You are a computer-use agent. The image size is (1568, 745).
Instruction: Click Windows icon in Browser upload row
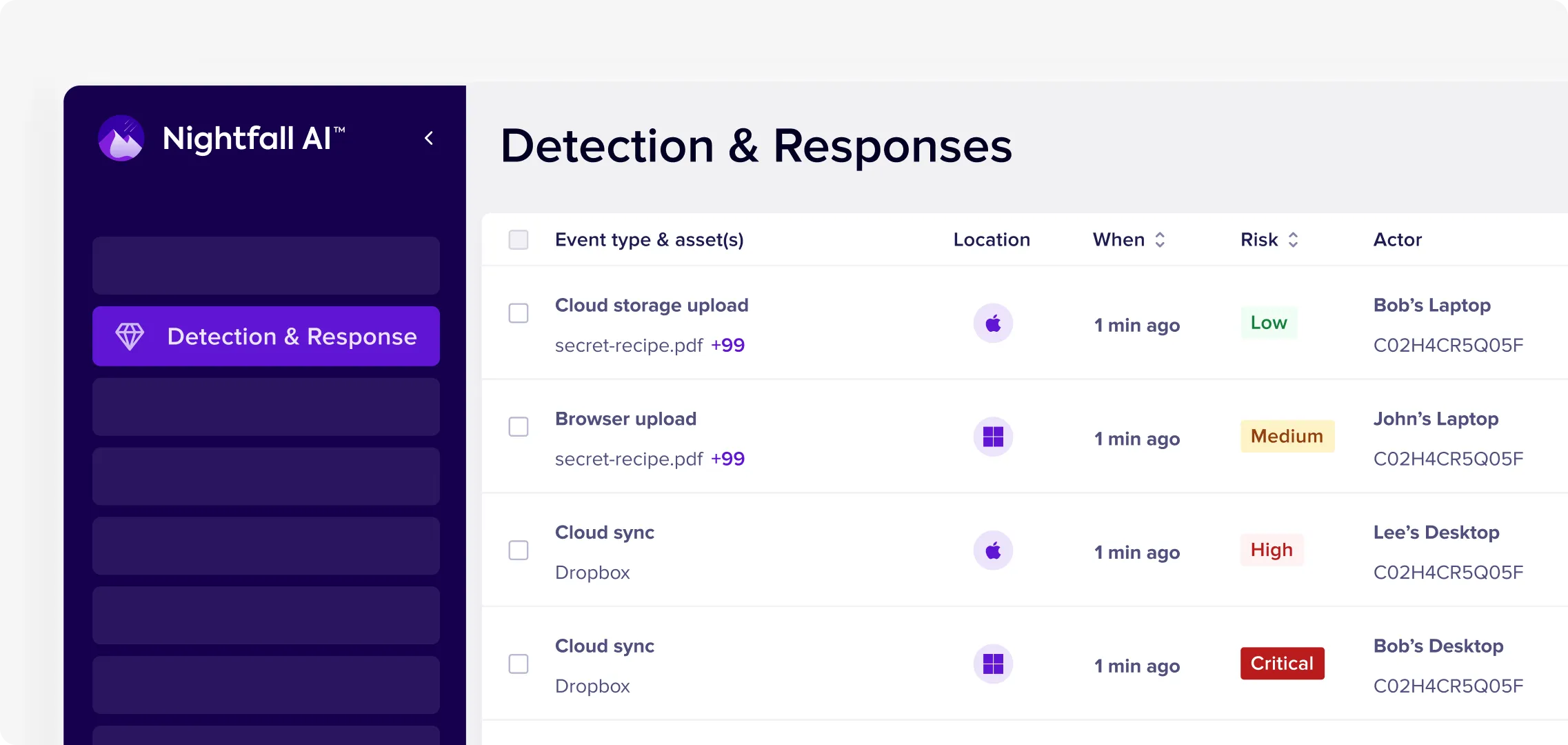click(x=993, y=437)
